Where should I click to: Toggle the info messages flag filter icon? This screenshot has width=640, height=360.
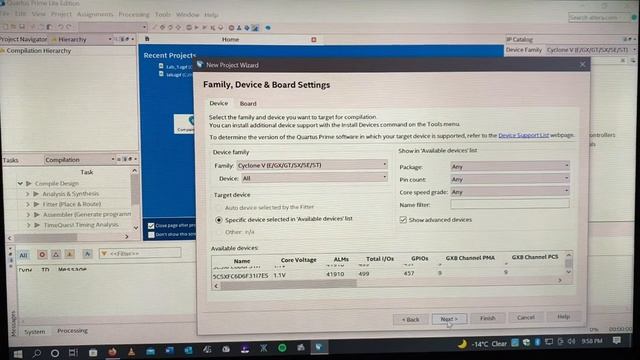pyautogui.click(x=87, y=254)
